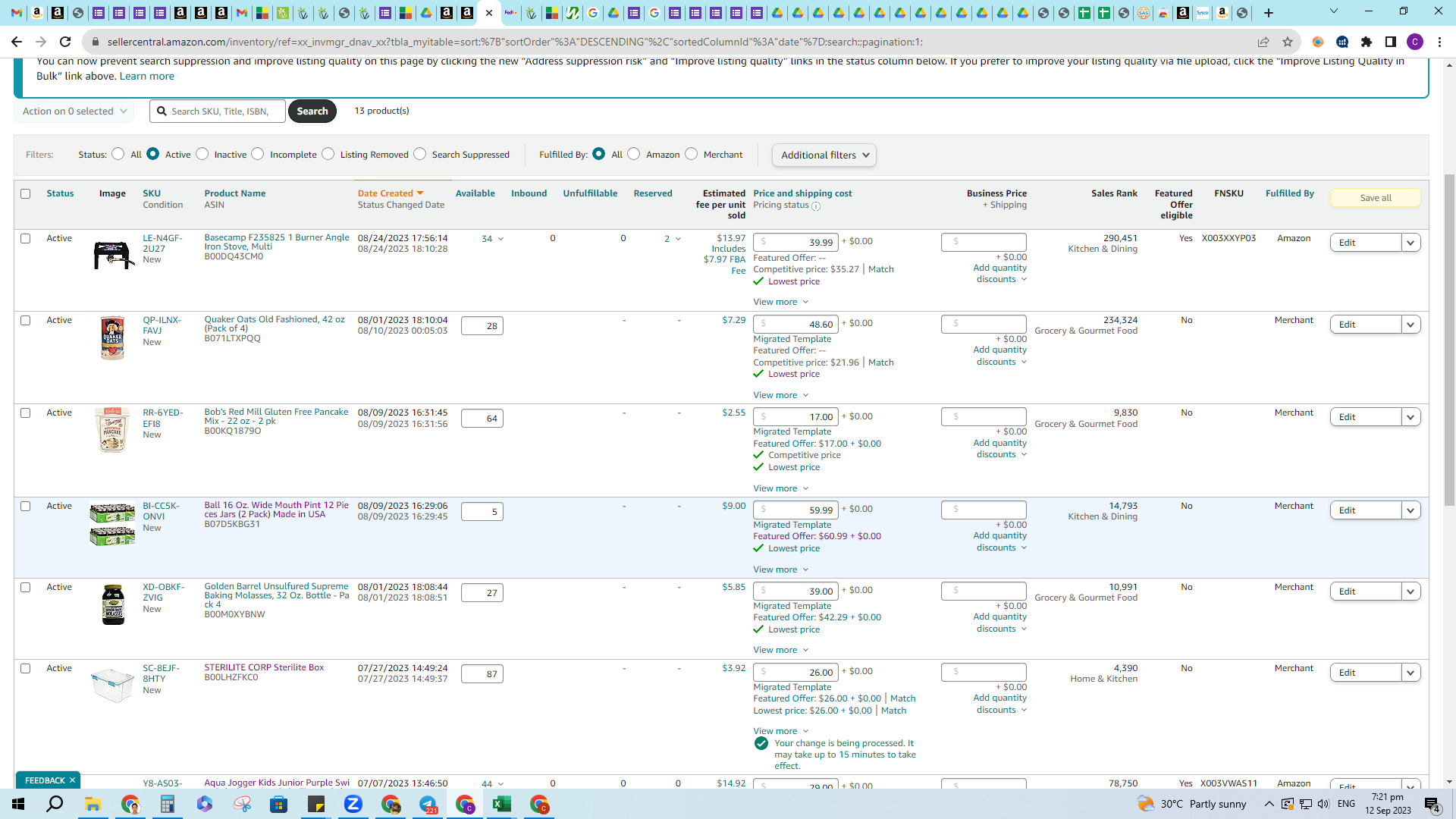
Task: Open the notification center icon
Action: pyautogui.click(x=1432, y=805)
